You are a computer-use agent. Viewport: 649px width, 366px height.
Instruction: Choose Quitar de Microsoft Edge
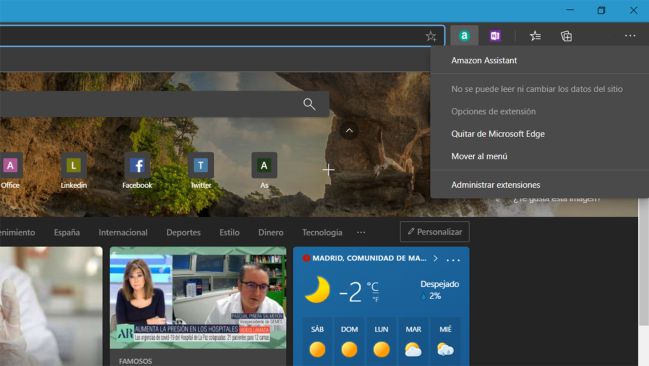click(498, 134)
